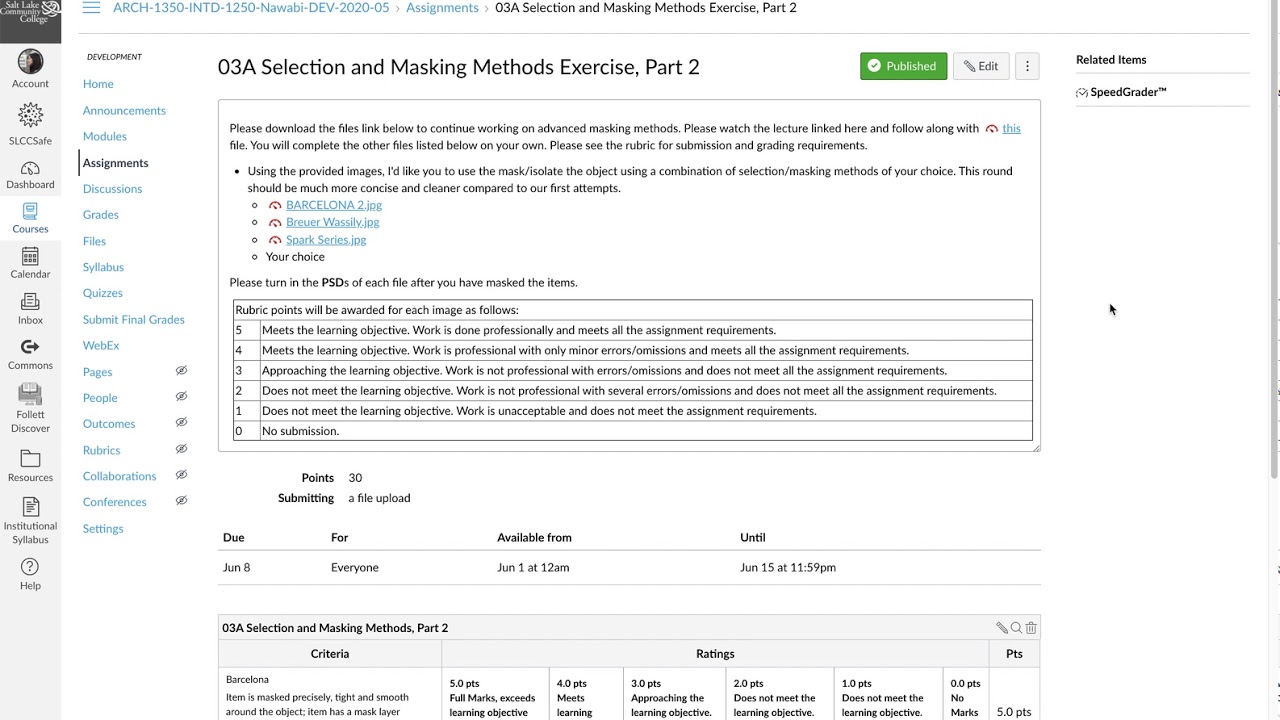The image size is (1280, 720).
Task: Toggle visibility eye next to Pages
Action: click(181, 371)
